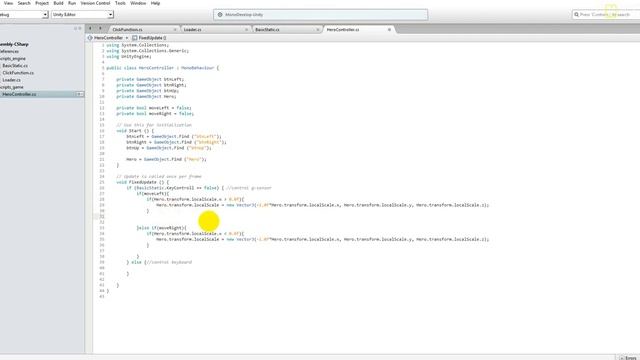The width and height of the screenshot is (640, 360).
Task: Click the options button on HeroController.cs row
Action: coord(80,94)
